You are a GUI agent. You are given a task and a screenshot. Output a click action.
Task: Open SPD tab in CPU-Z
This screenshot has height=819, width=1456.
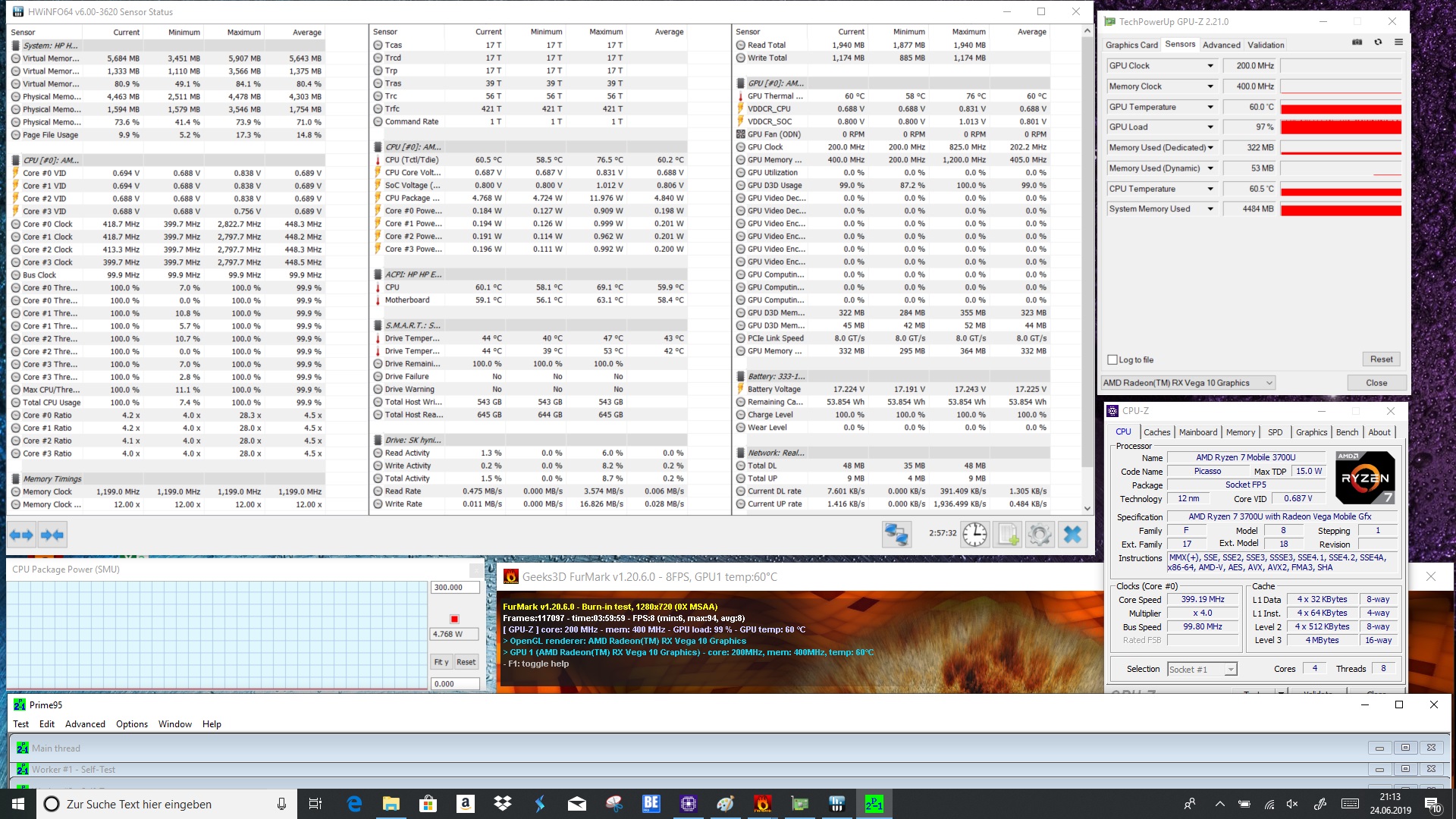click(x=1276, y=432)
